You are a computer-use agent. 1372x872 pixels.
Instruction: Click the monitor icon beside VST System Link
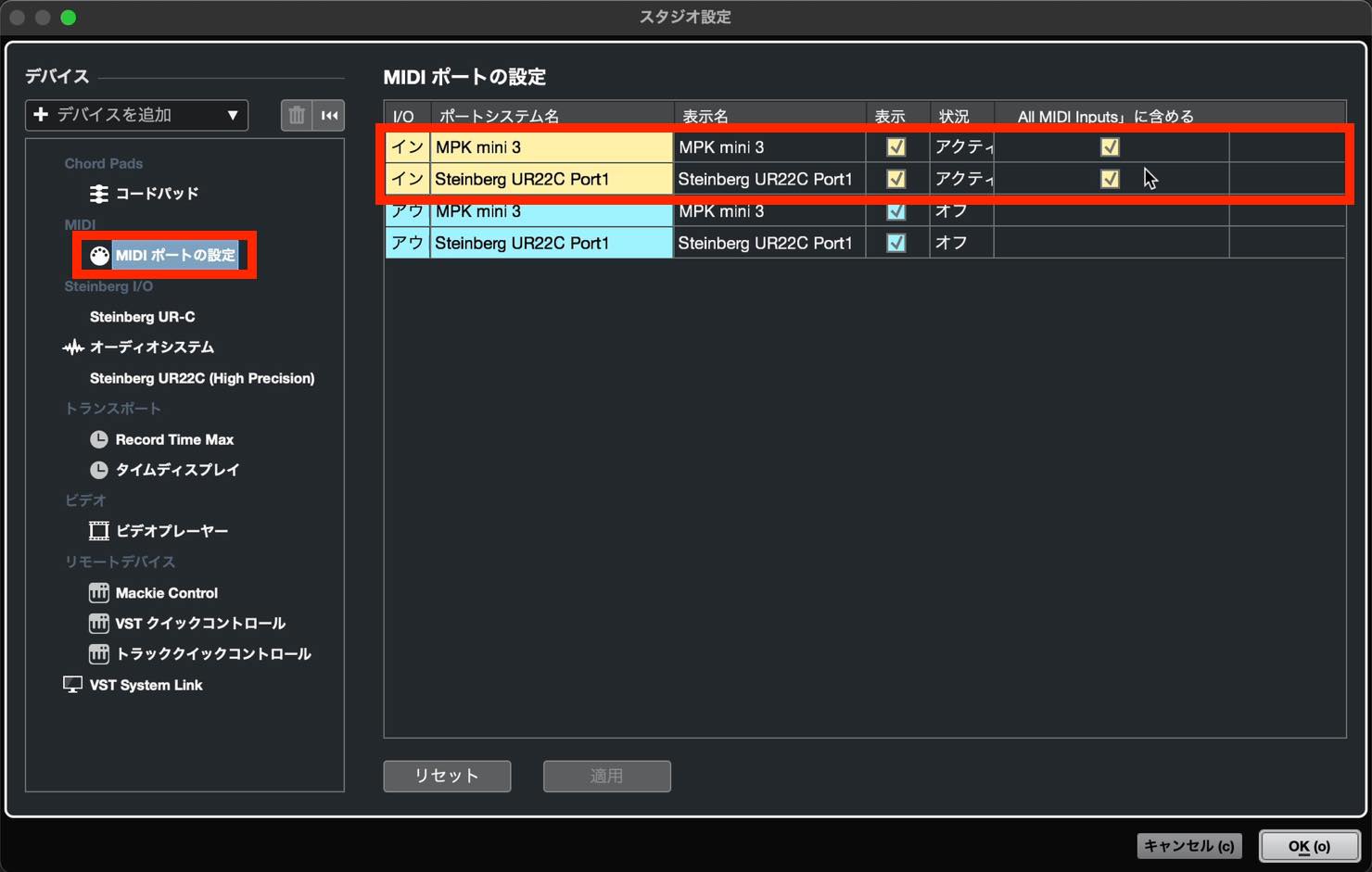72,685
